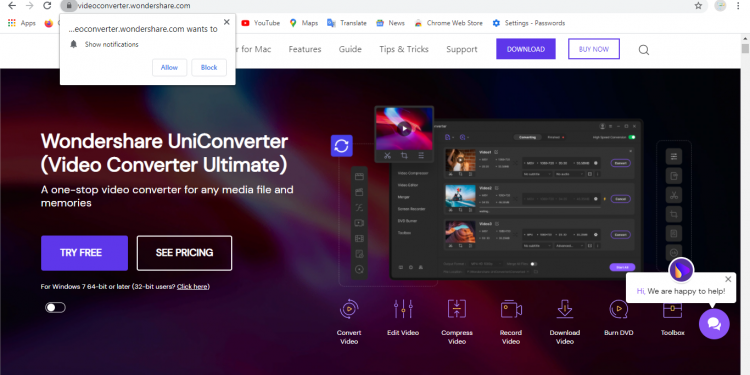Click the Video2 thumbnail in converter
This screenshot has width=750, height=375.
click(x=460, y=196)
